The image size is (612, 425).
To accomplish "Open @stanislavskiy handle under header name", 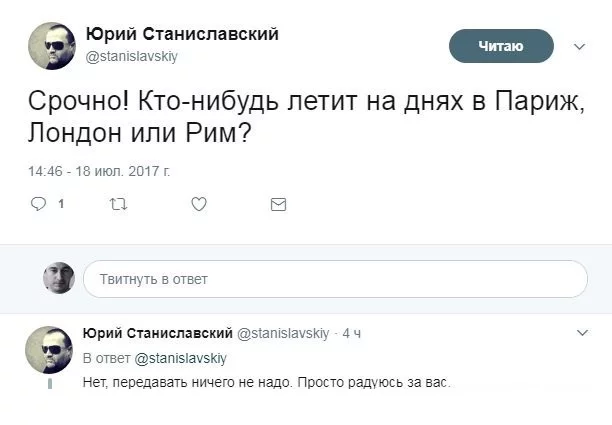I will pyautogui.click(x=139, y=57).
